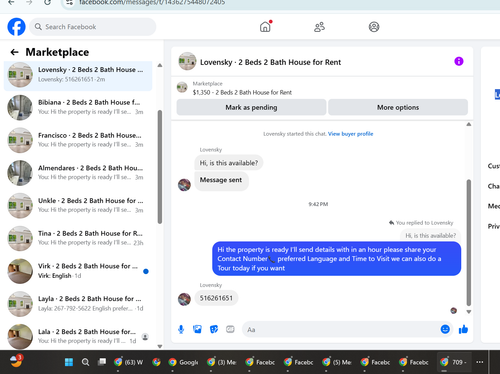This screenshot has width=500, height=374.
Task: Open conversation info purple icon
Action: (459, 61)
